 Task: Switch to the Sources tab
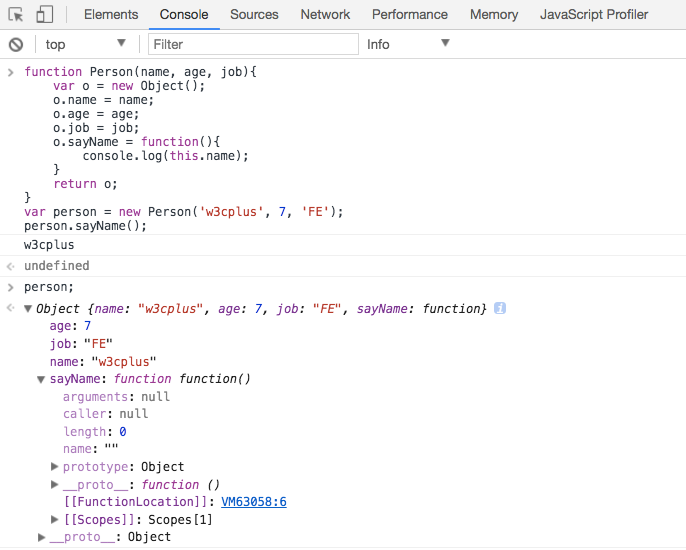coord(254,14)
